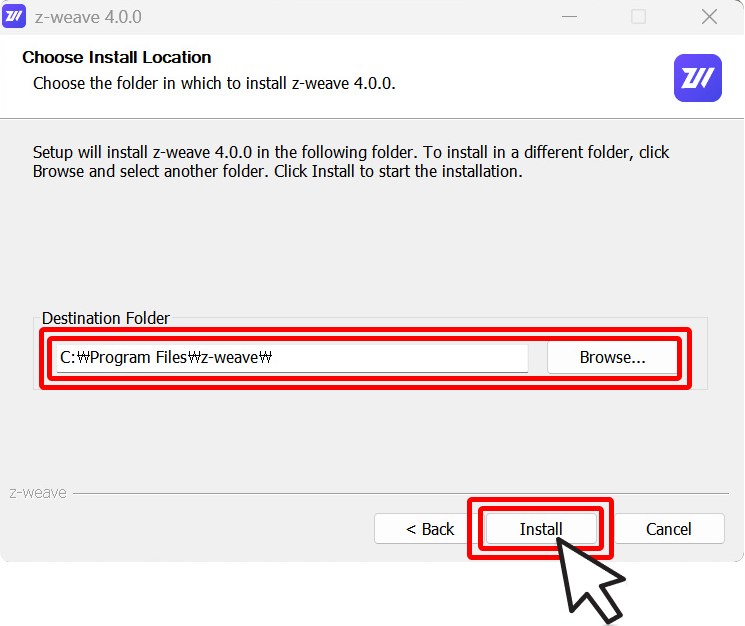The image size is (745, 626).
Task: Go back with the < Back button
Action: click(x=430, y=529)
